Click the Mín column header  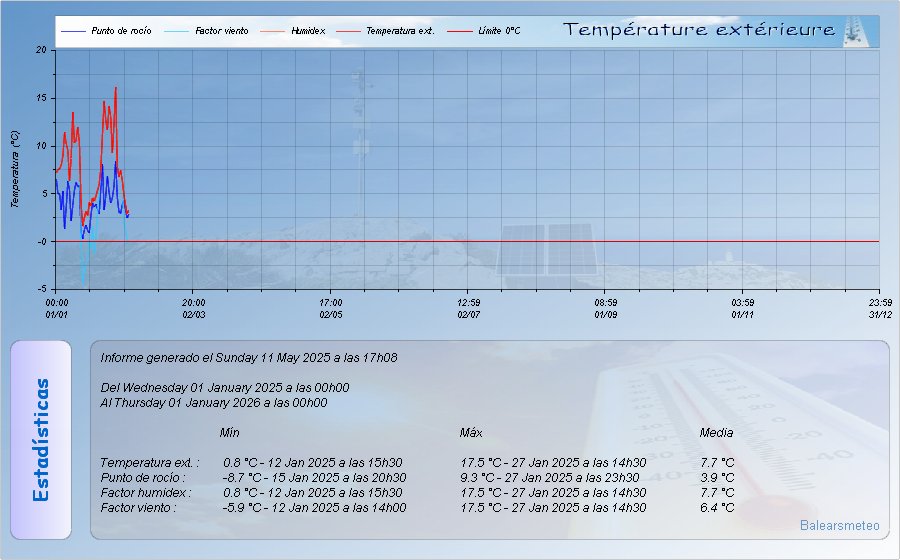click(230, 433)
